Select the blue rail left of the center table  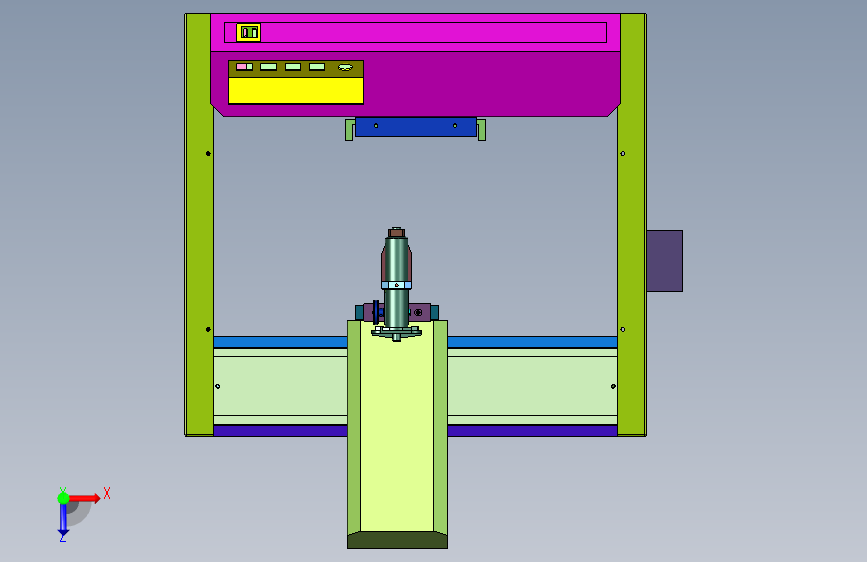point(280,342)
